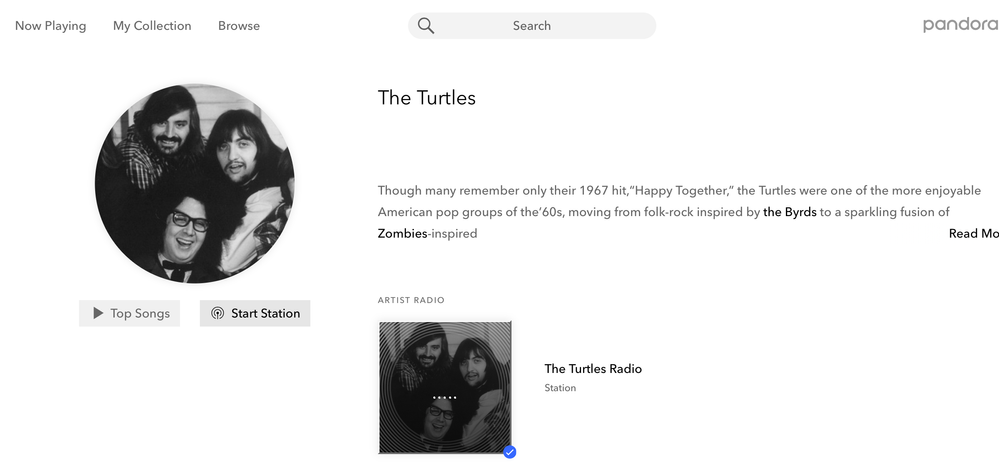Select The Turtles Radio station thumbnail
Viewport: 999px width, 462px height.
click(x=445, y=387)
